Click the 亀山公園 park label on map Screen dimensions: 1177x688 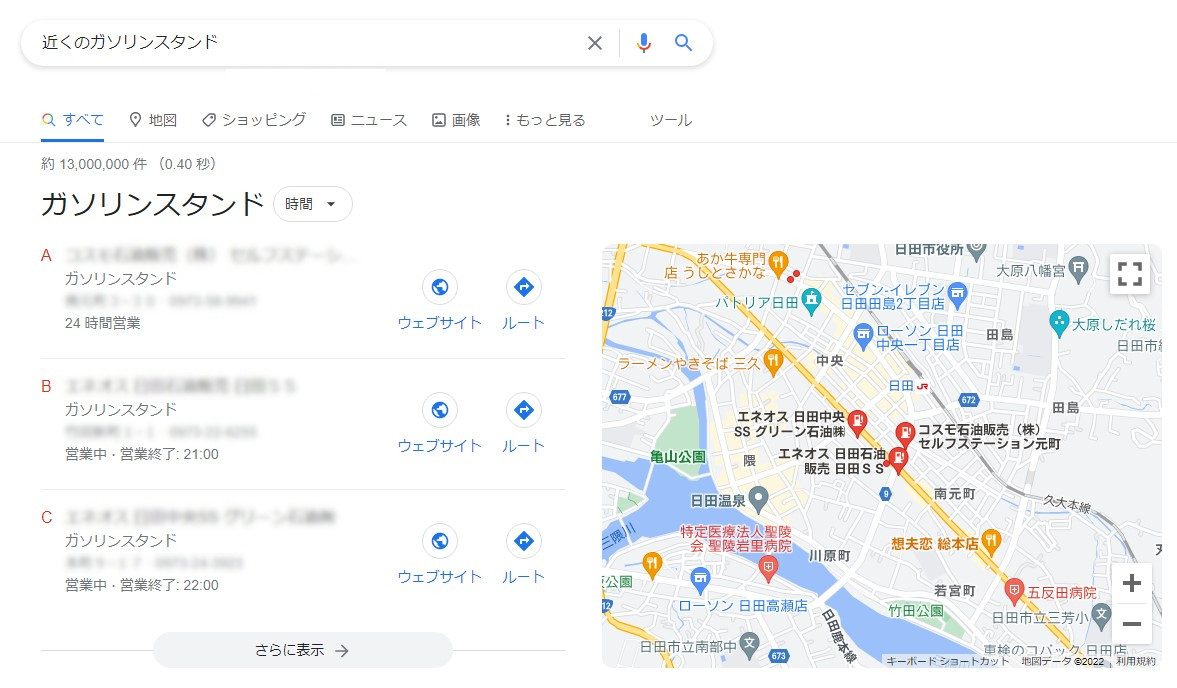[x=678, y=456]
